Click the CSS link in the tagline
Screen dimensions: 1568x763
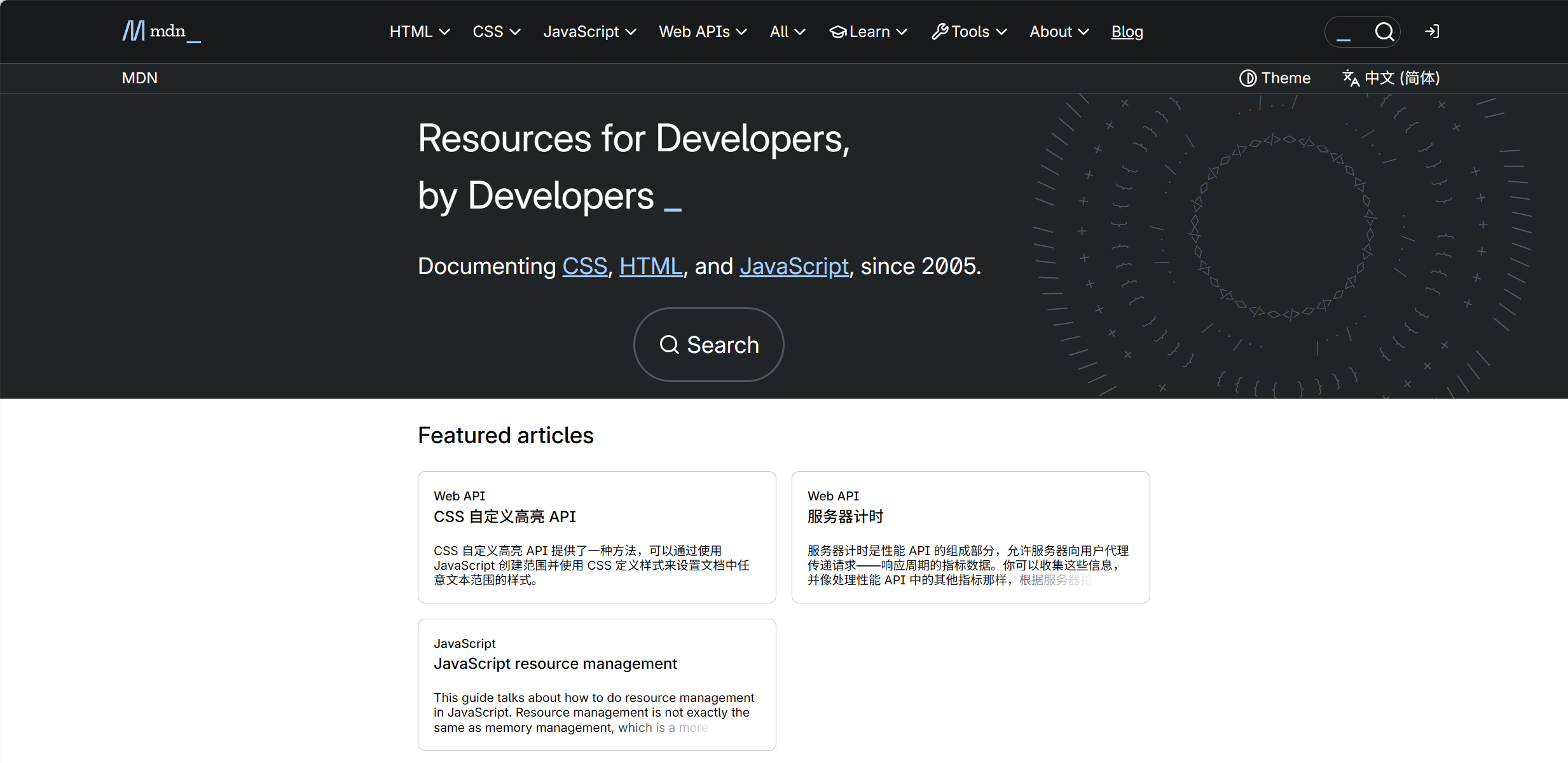pyautogui.click(x=584, y=266)
